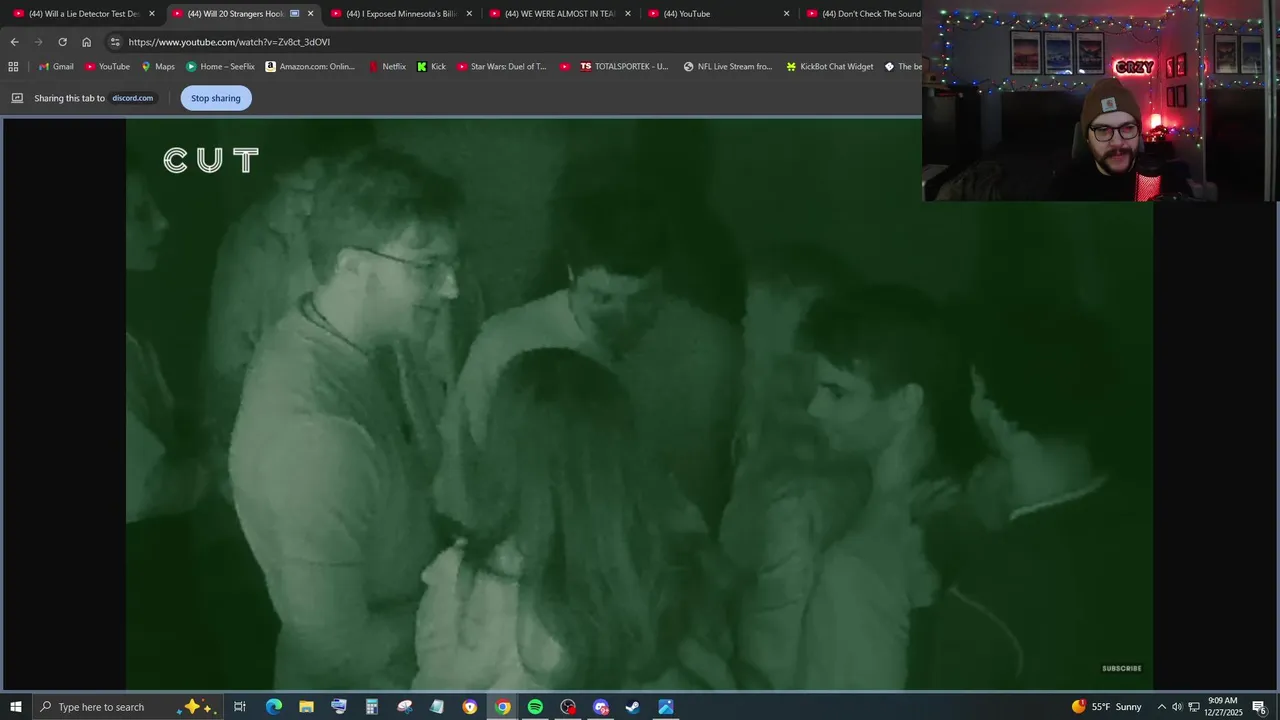
Task: Open the TOTALSPORTEK bookmark
Action: pyautogui.click(x=624, y=67)
